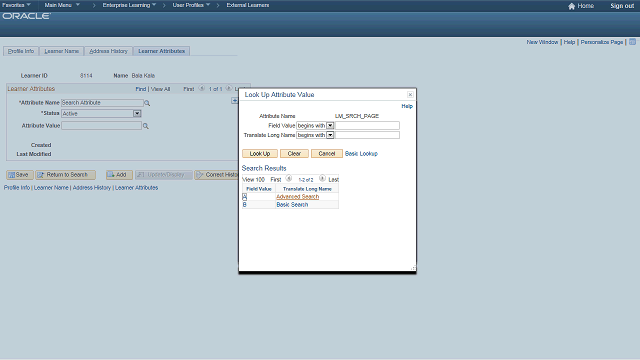Switch to the Address History tab

[109, 51]
